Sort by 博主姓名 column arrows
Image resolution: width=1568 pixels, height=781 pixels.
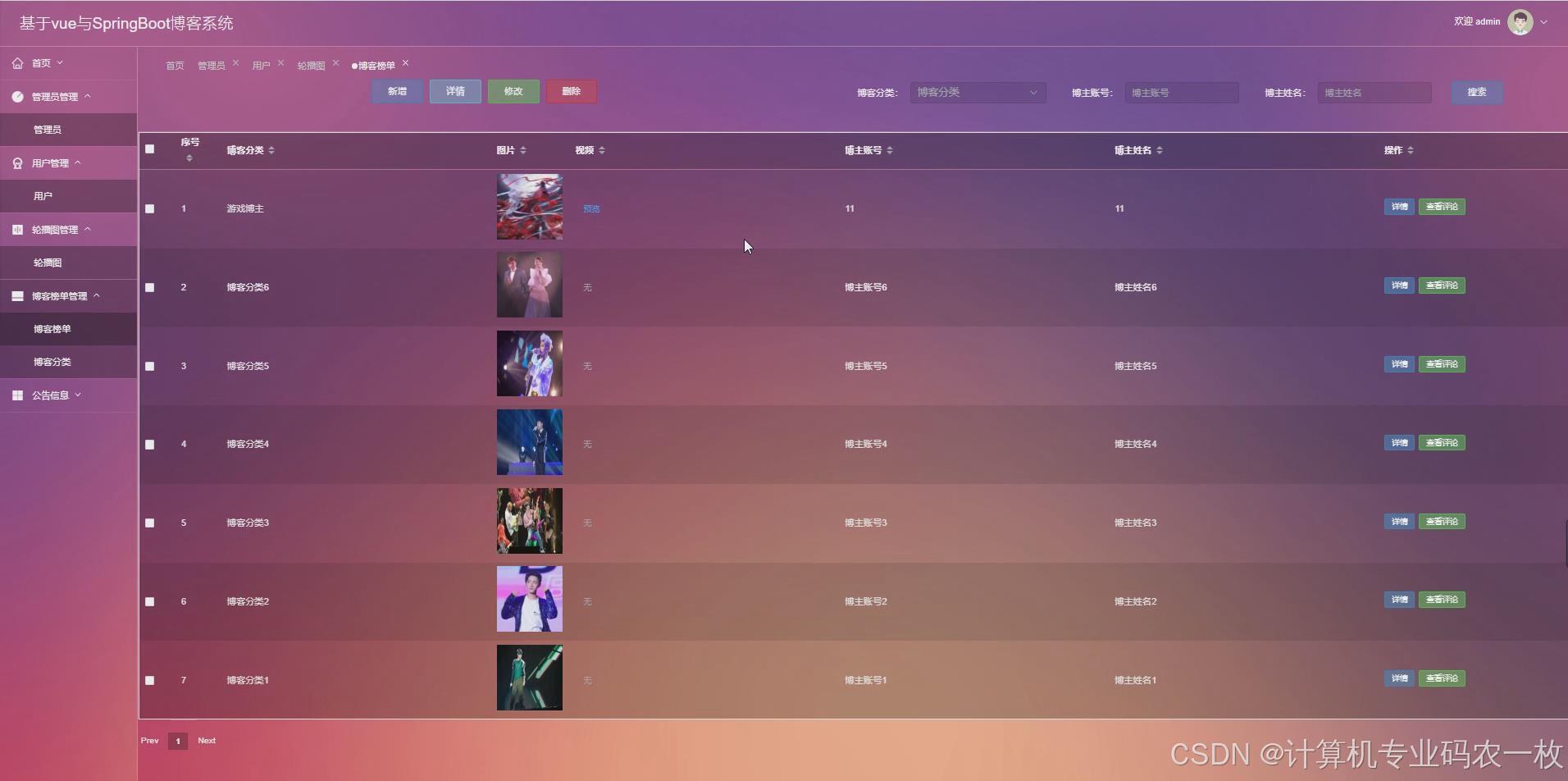(1160, 150)
